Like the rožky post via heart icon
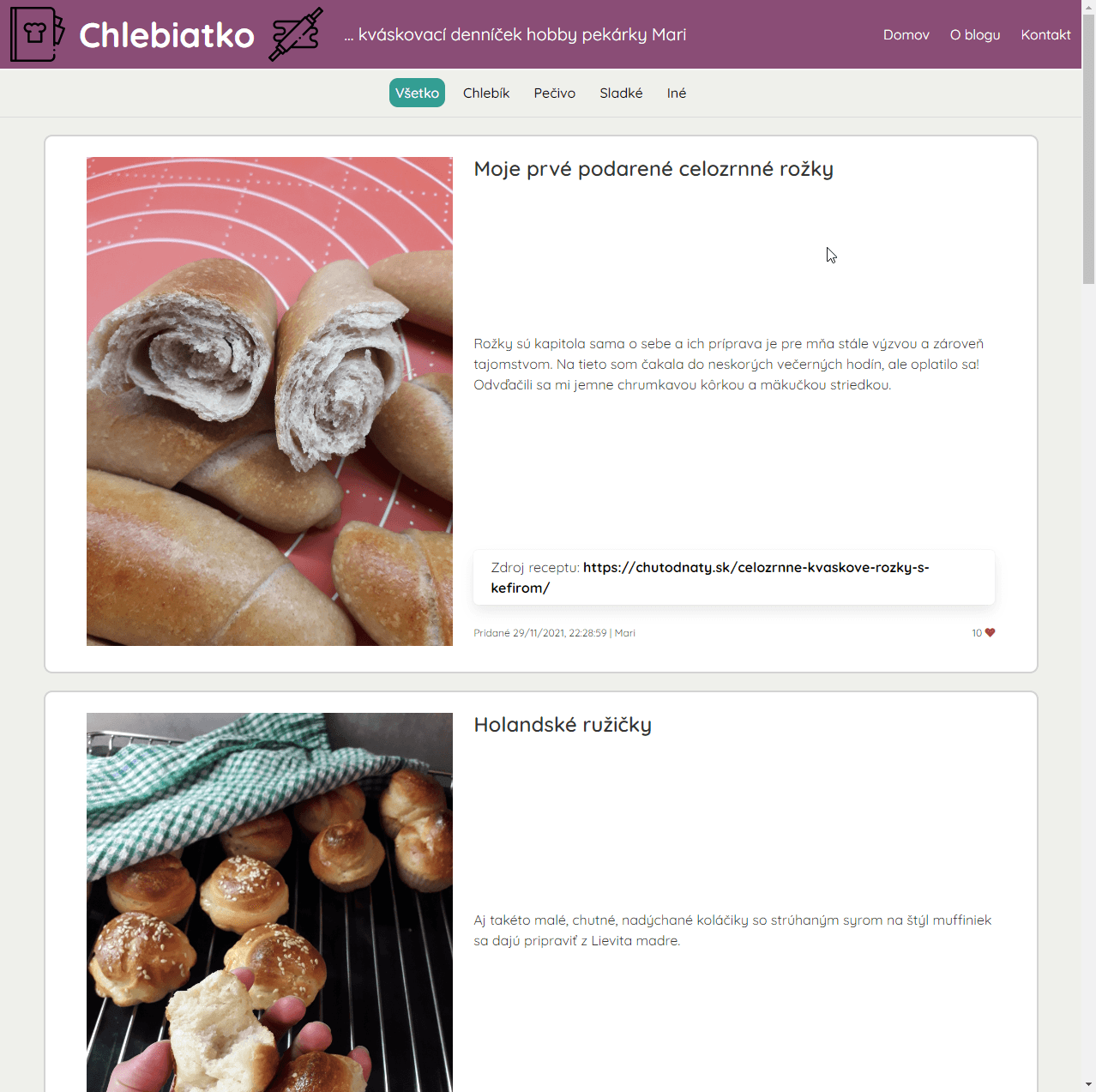1096x1092 pixels. click(990, 633)
